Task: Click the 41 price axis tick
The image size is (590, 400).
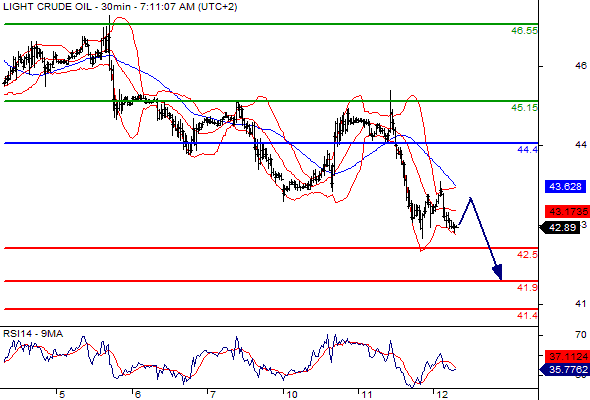Action: click(x=581, y=304)
